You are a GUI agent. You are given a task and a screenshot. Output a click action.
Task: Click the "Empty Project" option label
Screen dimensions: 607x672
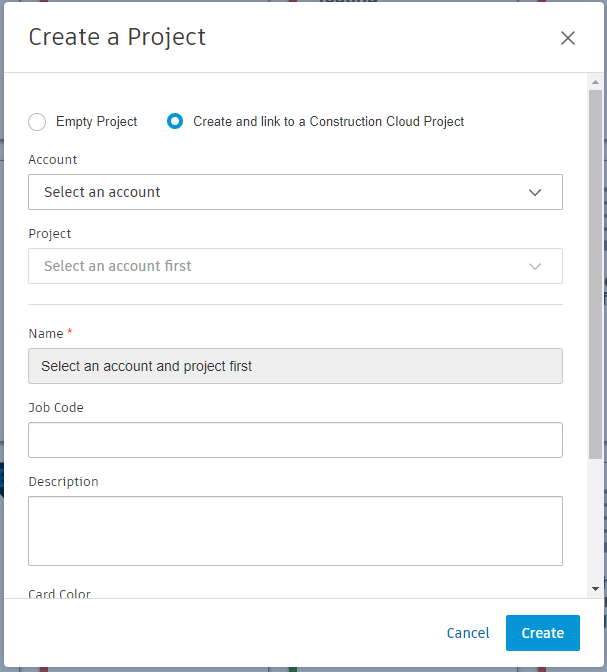97,122
